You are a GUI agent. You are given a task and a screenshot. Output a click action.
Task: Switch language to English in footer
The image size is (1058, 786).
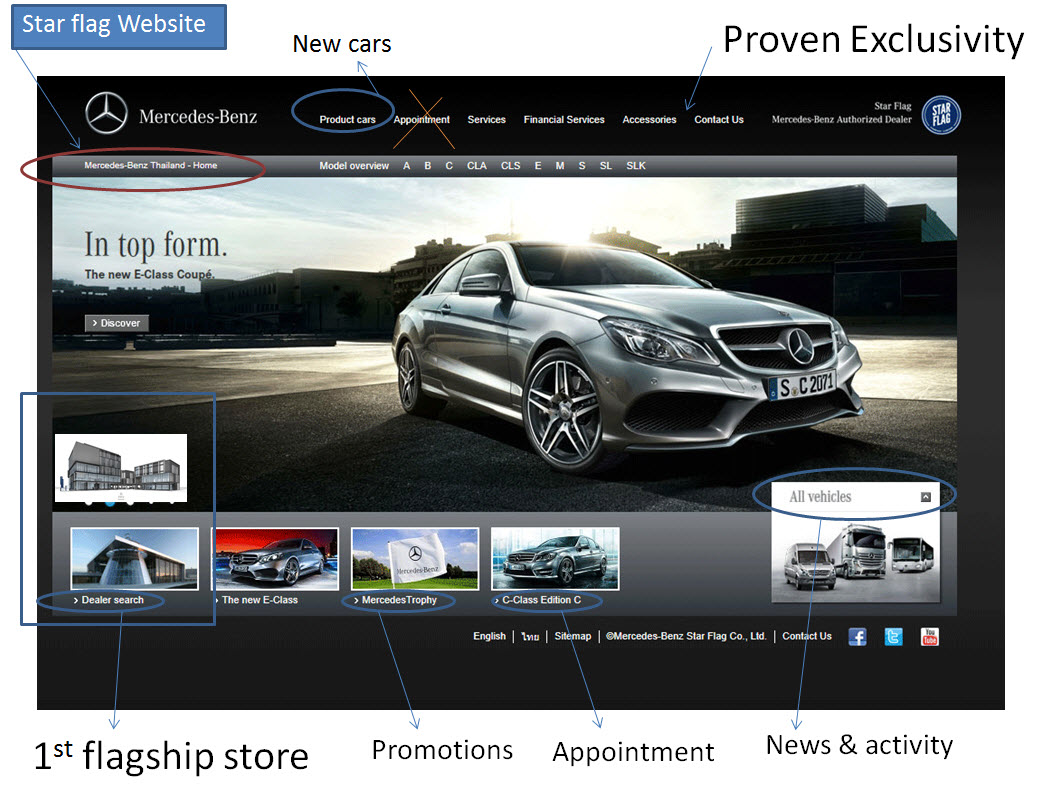click(489, 636)
